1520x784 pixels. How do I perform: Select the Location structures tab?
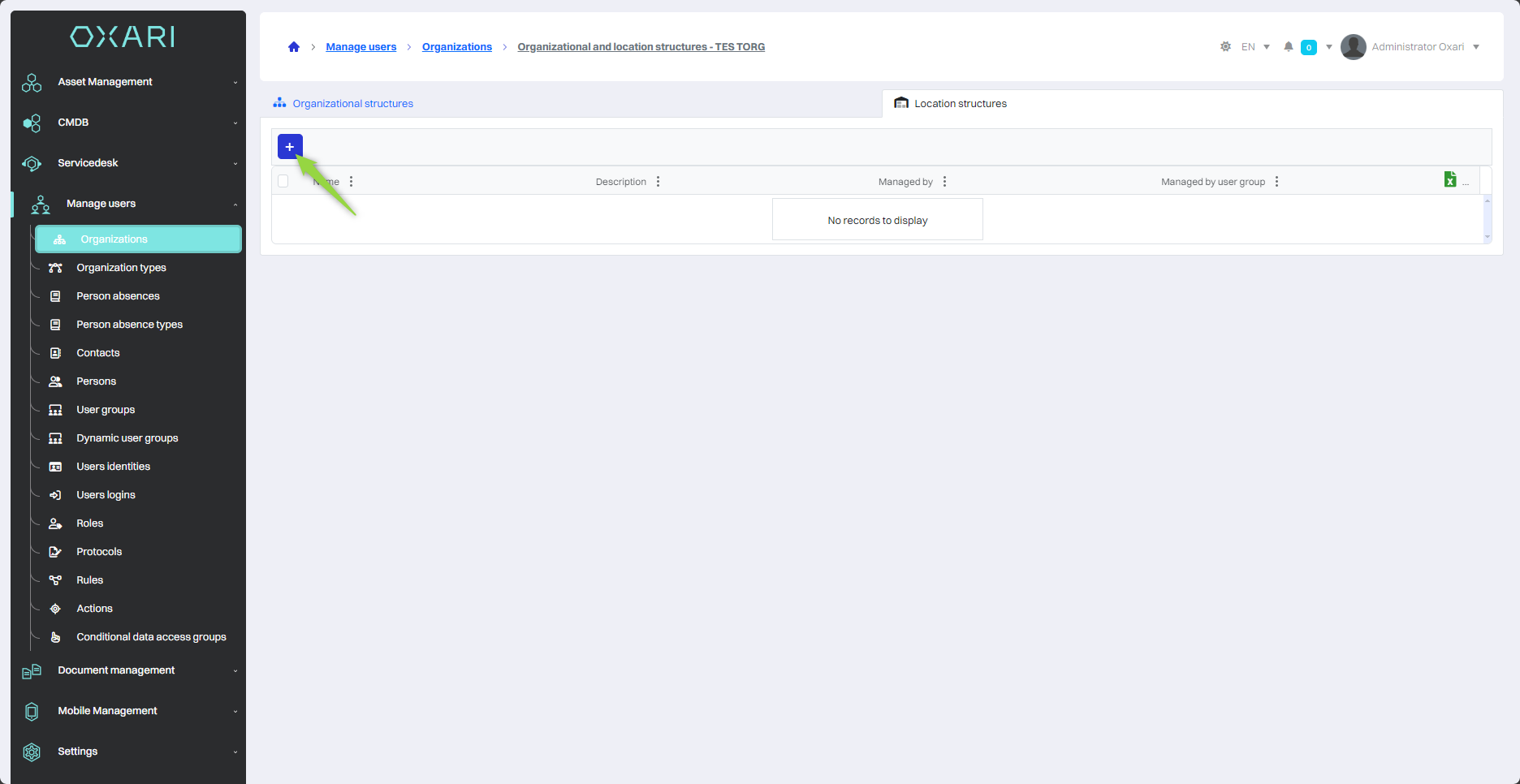960,104
